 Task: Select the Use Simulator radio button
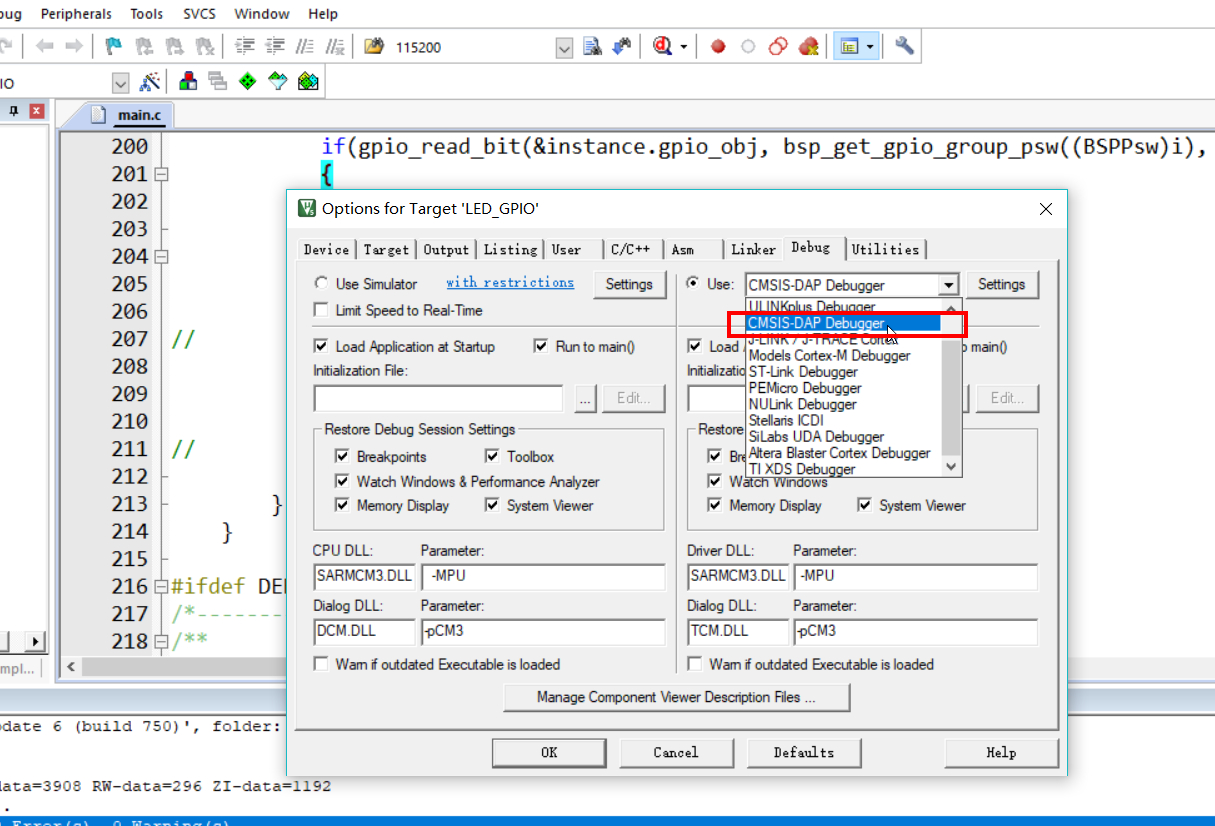(x=322, y=284)
